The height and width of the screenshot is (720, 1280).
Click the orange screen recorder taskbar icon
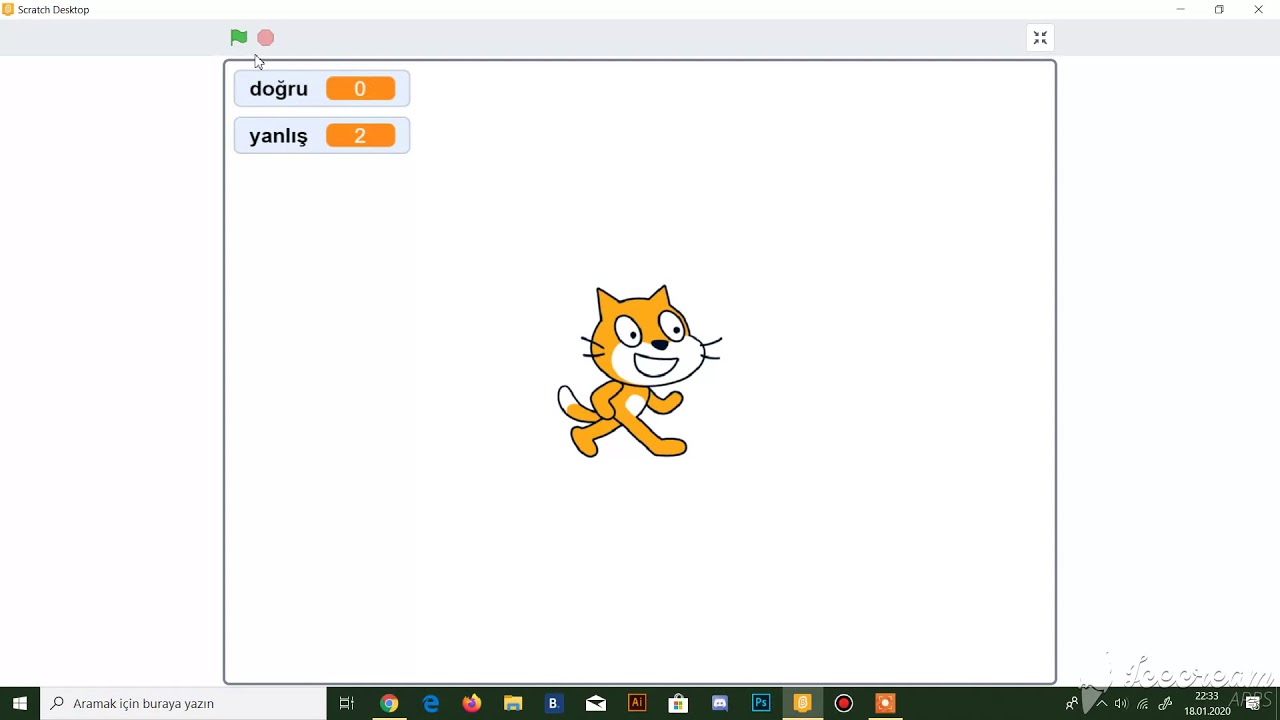[885, 703]
